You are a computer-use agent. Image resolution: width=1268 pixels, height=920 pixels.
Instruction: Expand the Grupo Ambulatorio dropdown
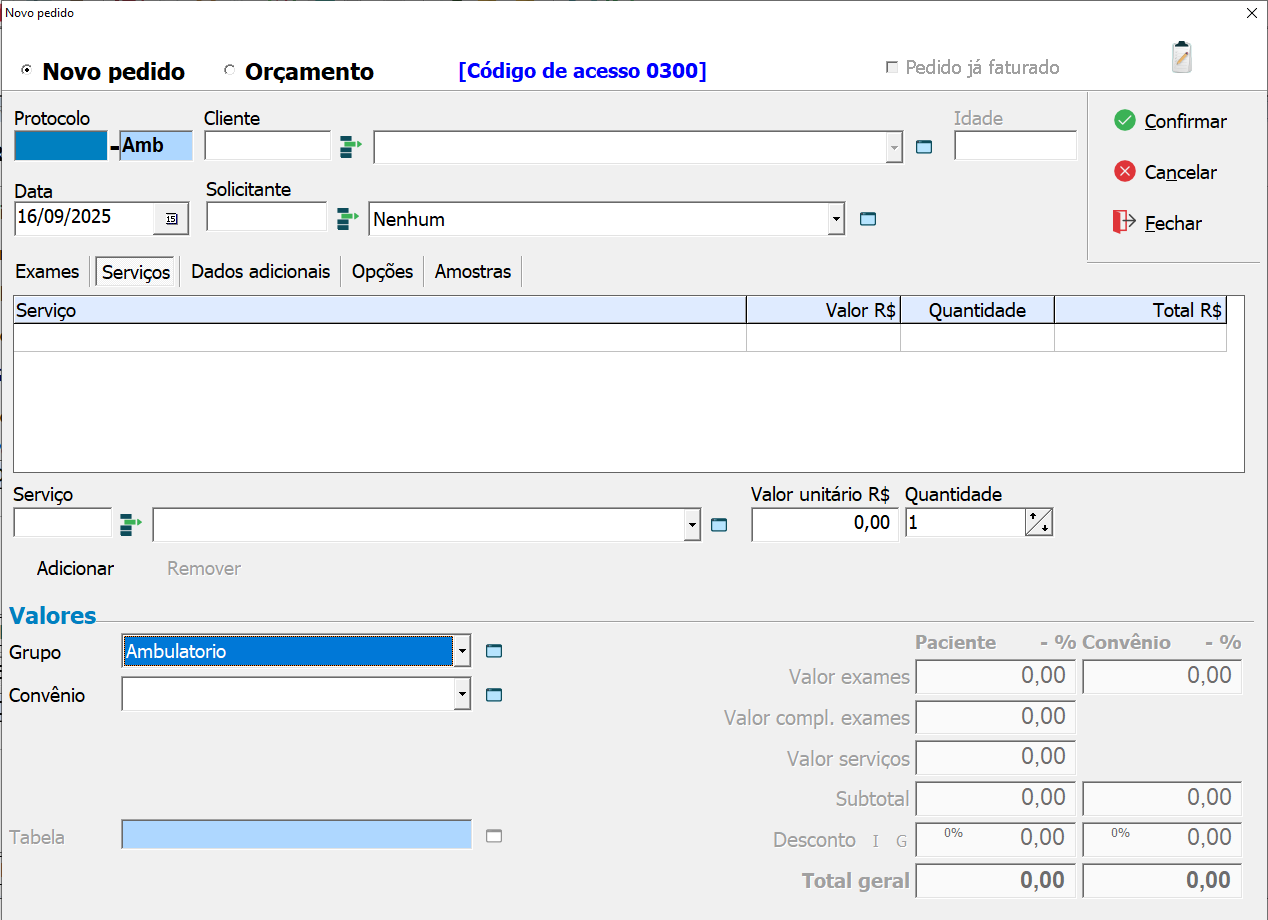click(462, 651)
